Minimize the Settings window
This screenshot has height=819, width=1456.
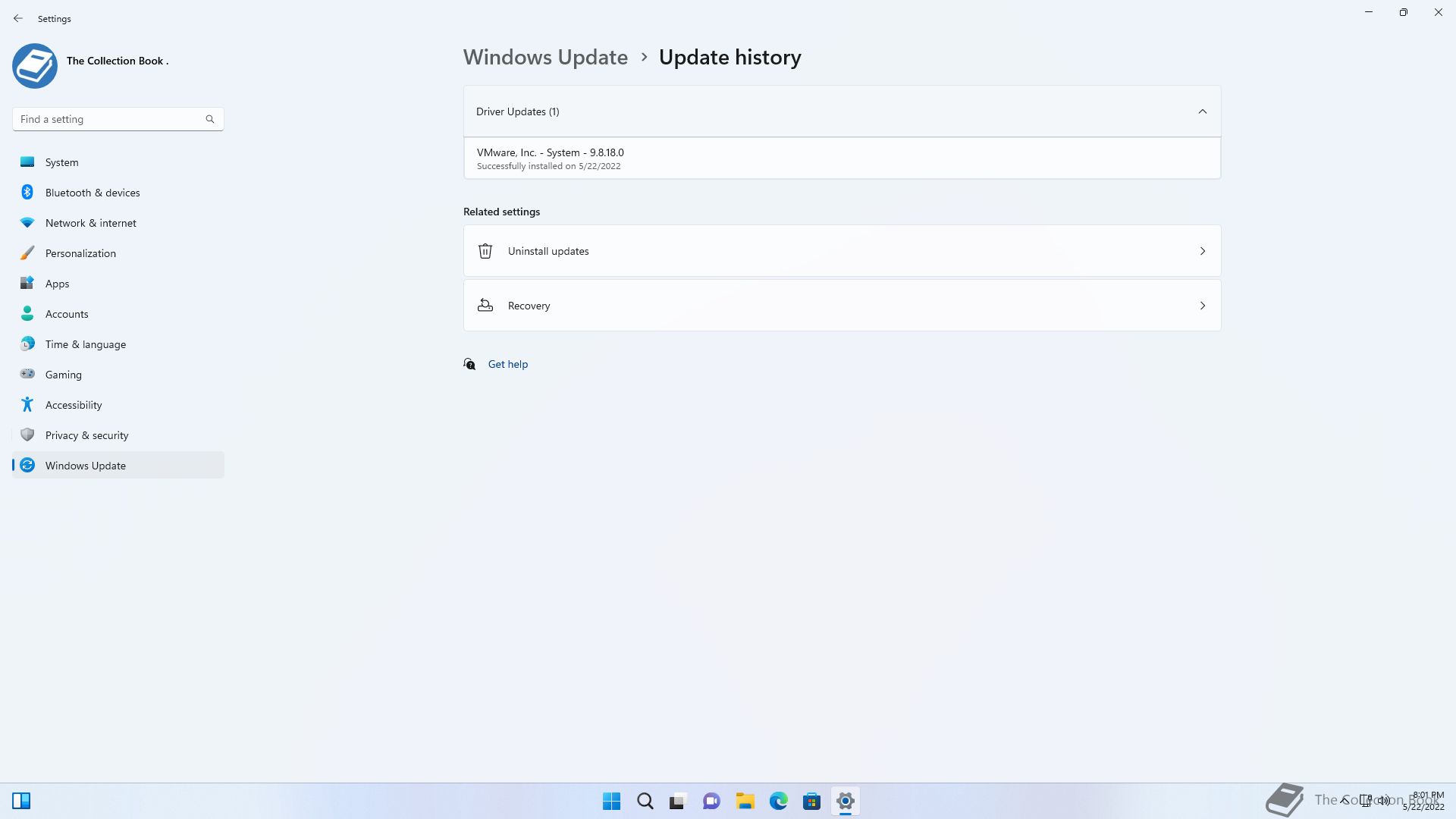(x=1368, y=12)
